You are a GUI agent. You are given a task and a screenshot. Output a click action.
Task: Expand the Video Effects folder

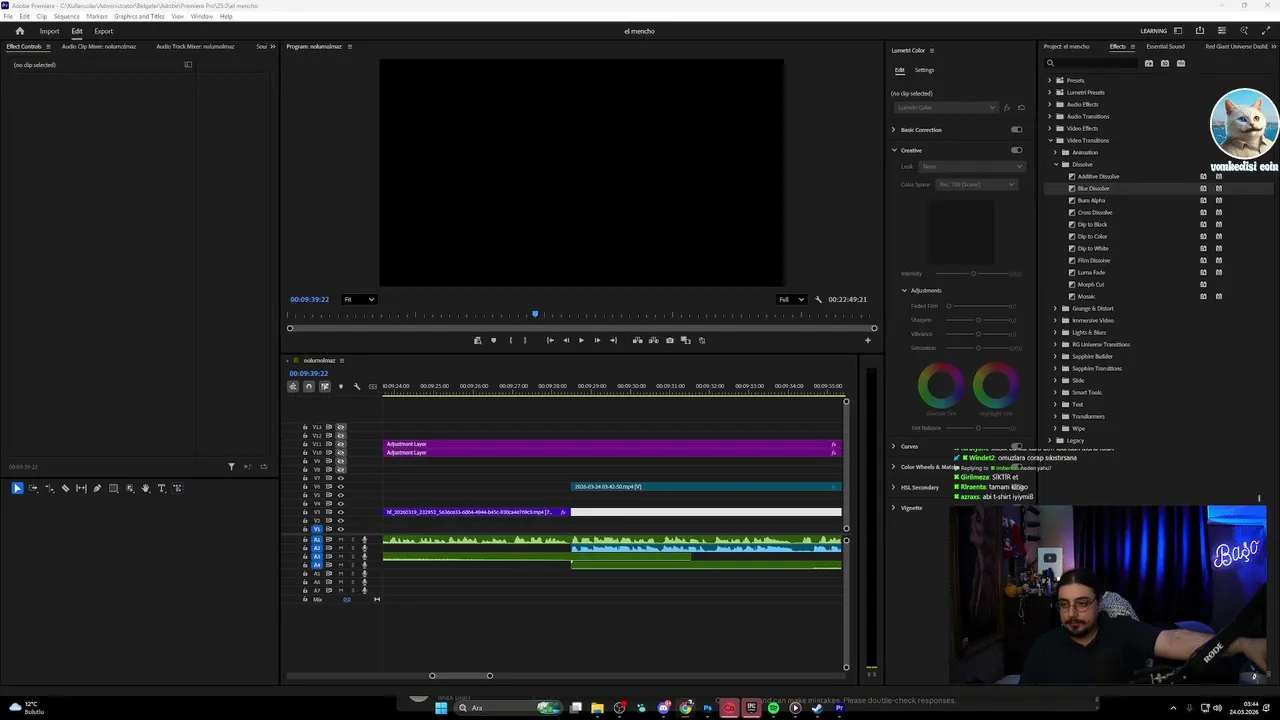tap(1049, 128)
